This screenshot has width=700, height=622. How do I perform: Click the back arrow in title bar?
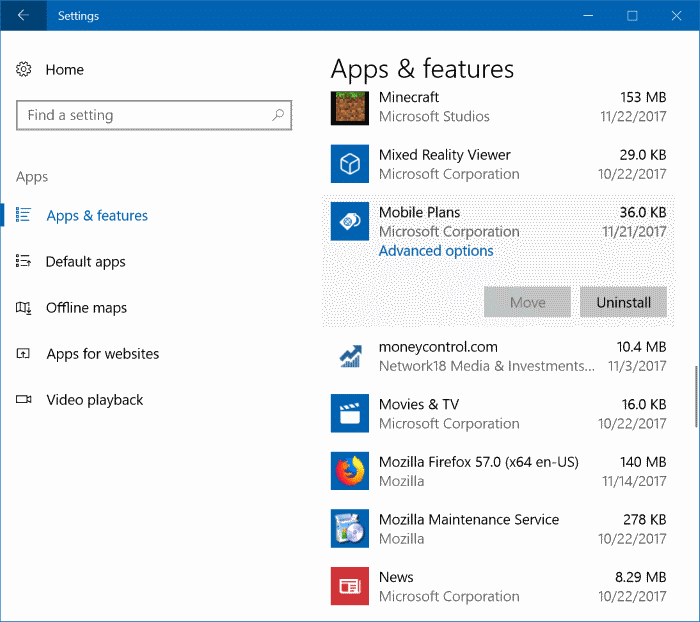(x=23, y=16)
